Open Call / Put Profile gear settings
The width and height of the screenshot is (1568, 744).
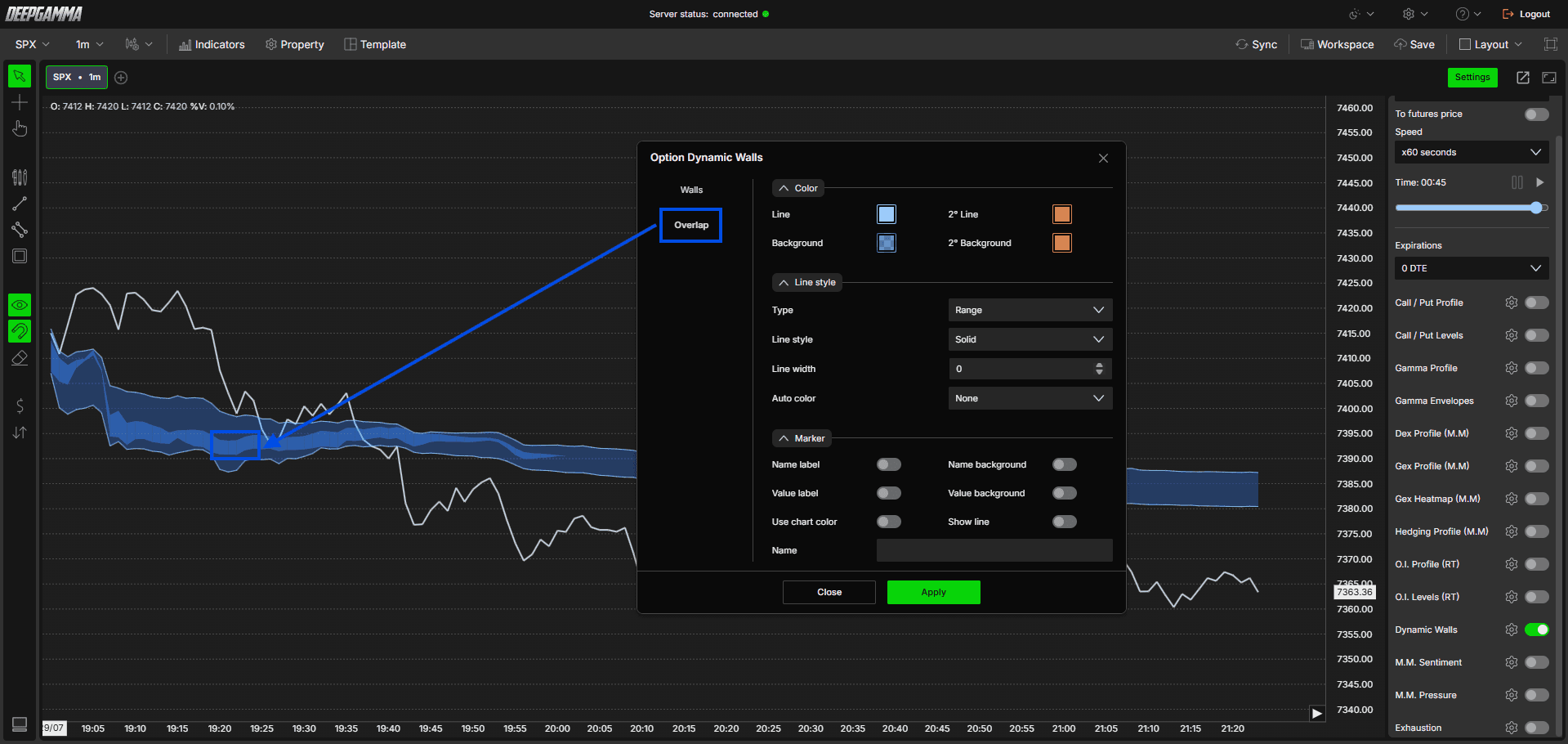click(1511, 303)
